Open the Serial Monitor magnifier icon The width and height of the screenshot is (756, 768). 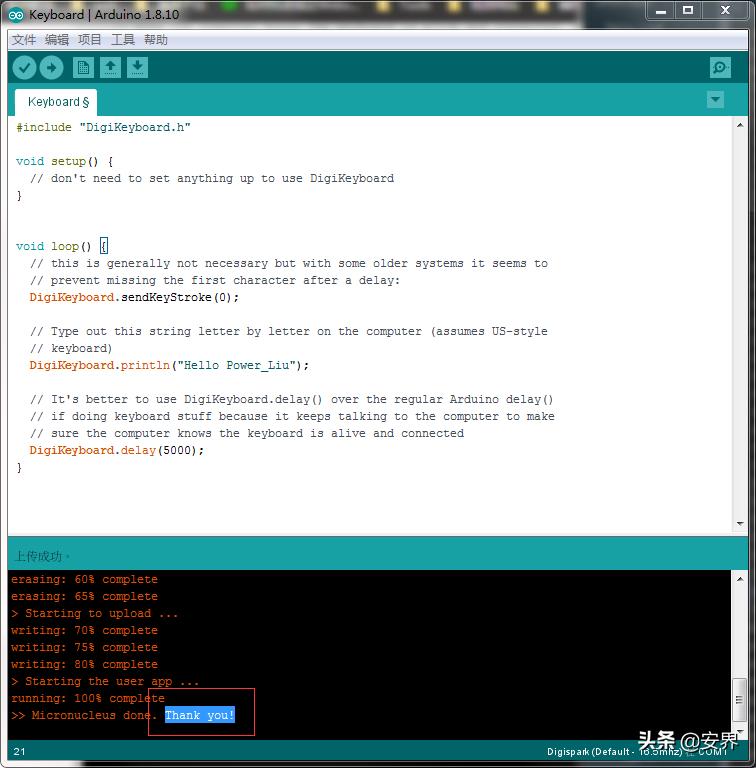720,68
